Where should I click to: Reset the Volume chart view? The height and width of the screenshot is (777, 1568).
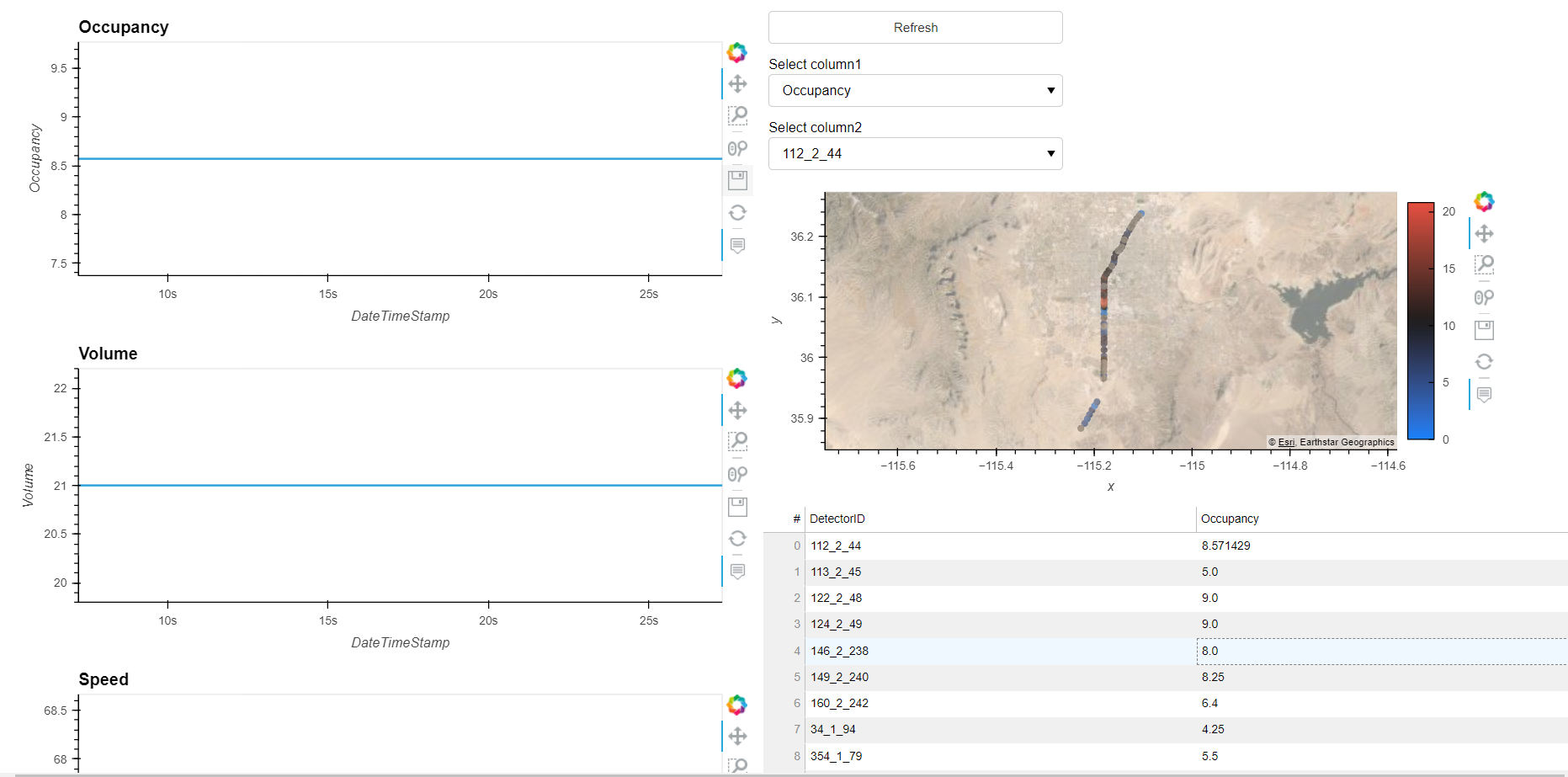(x=738, y=539)
